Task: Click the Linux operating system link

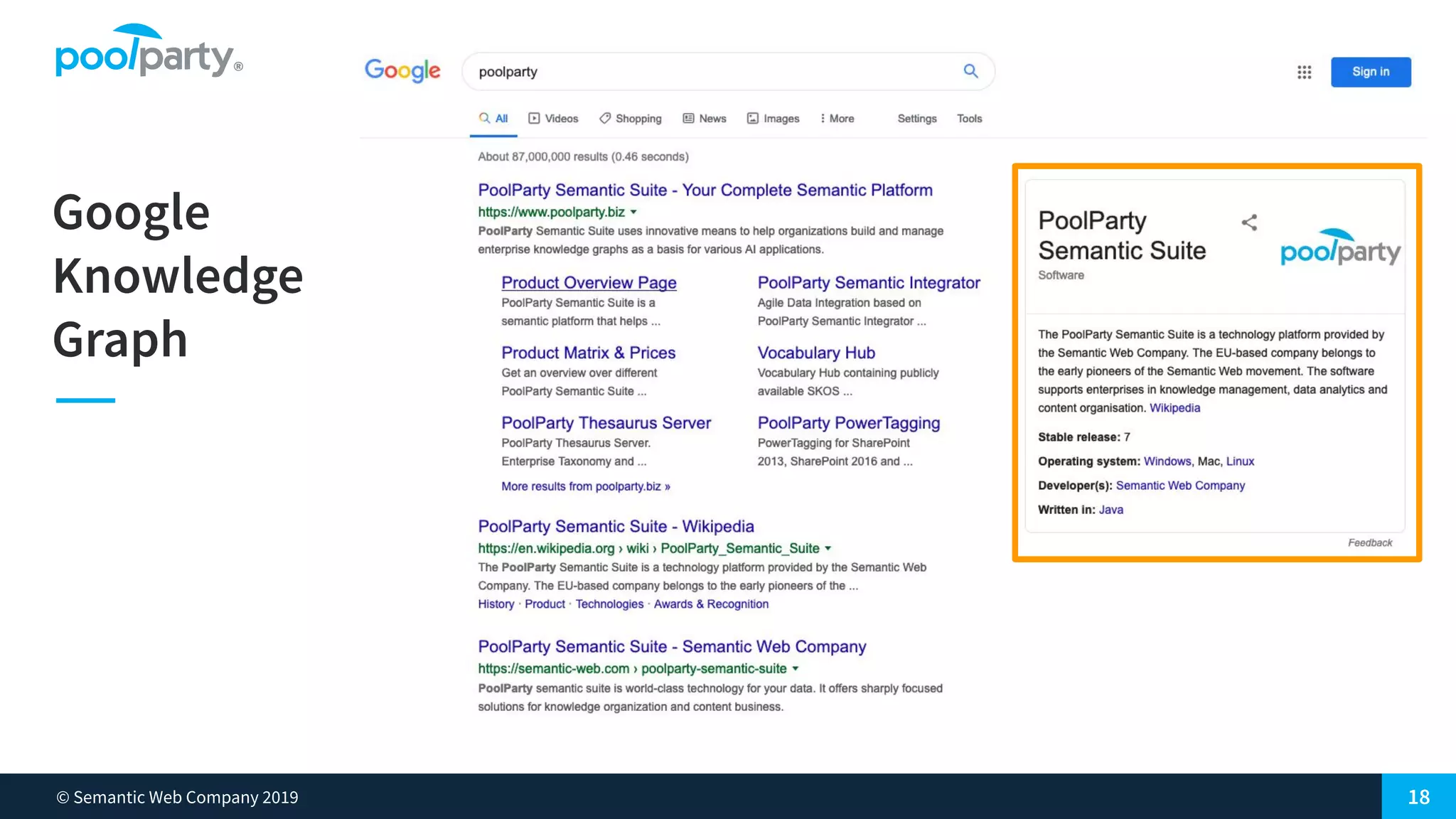Action: click(1240, 461)
